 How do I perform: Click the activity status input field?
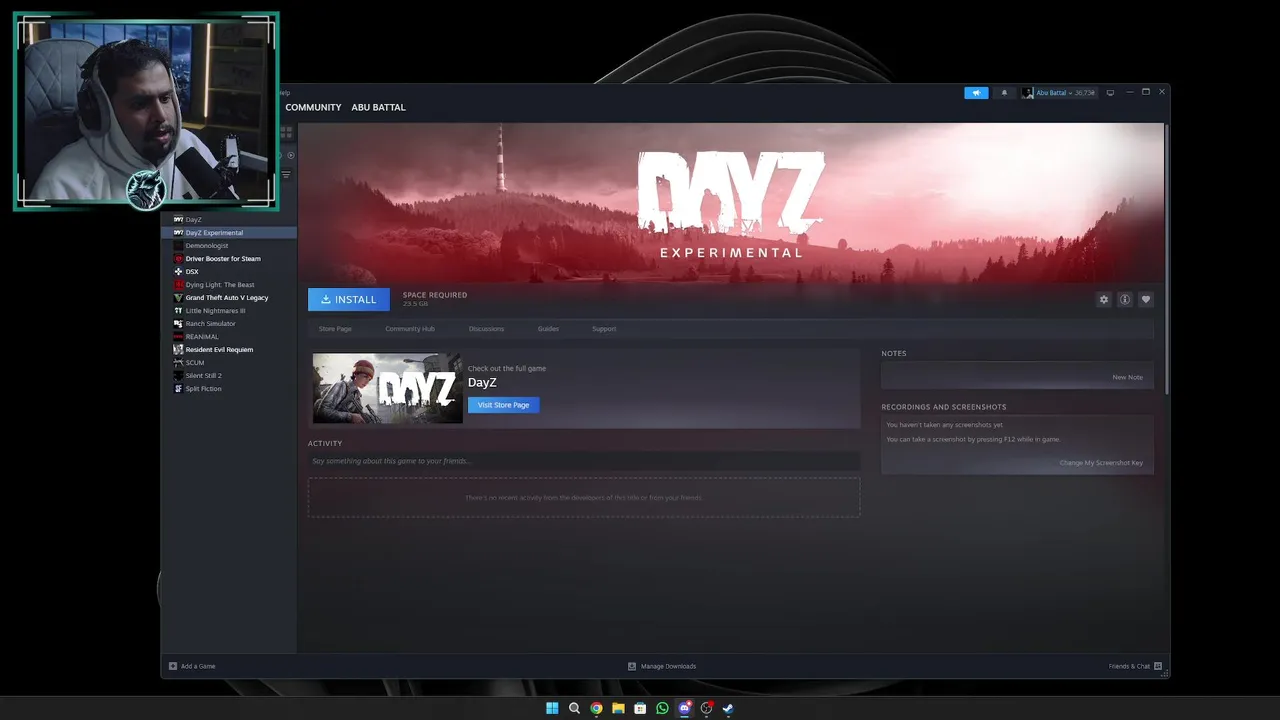(x=584, y=461)
